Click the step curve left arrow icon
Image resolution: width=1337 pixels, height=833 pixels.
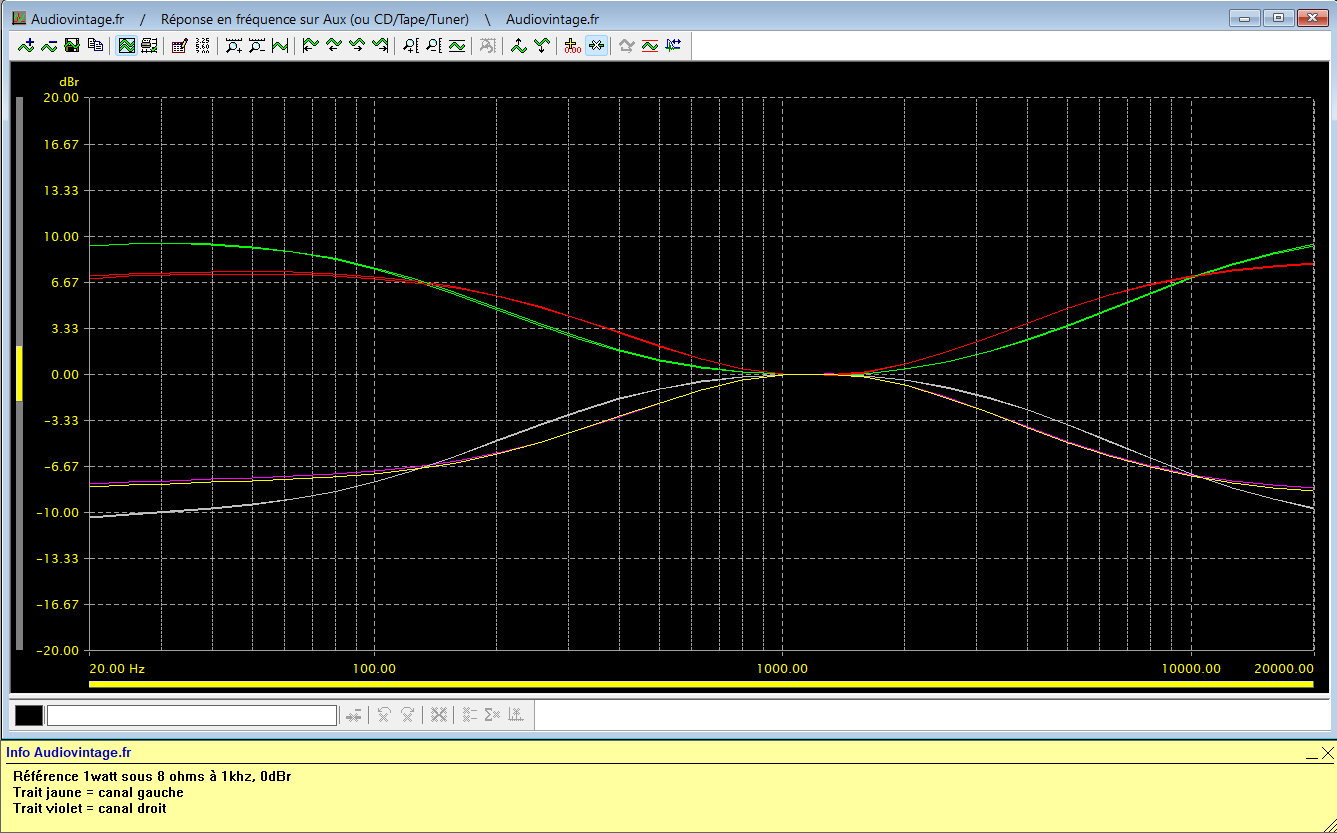pyautogui.click(x=334, y=45)
